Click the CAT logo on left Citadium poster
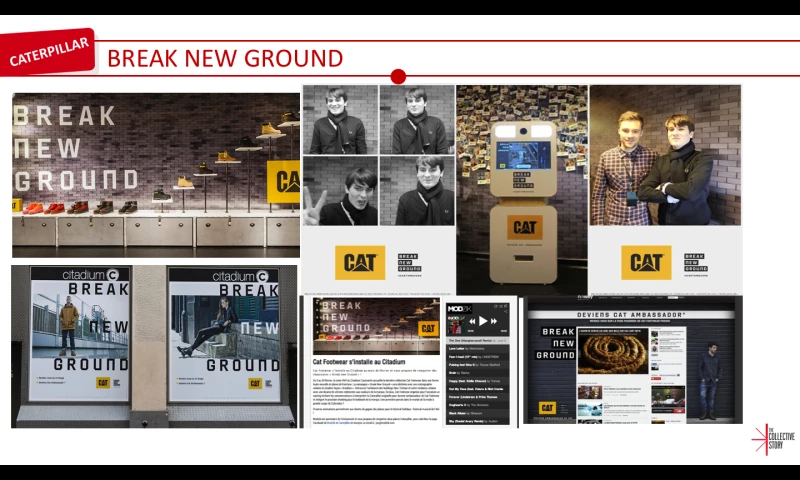 pyautogui.click(x=103, y=383)
